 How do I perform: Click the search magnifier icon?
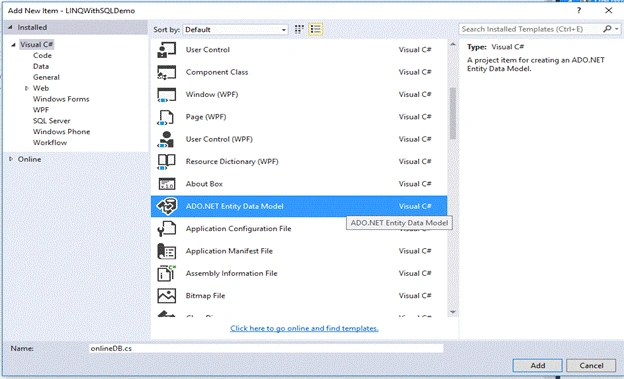pyautogui.click(x=607, y=29)
